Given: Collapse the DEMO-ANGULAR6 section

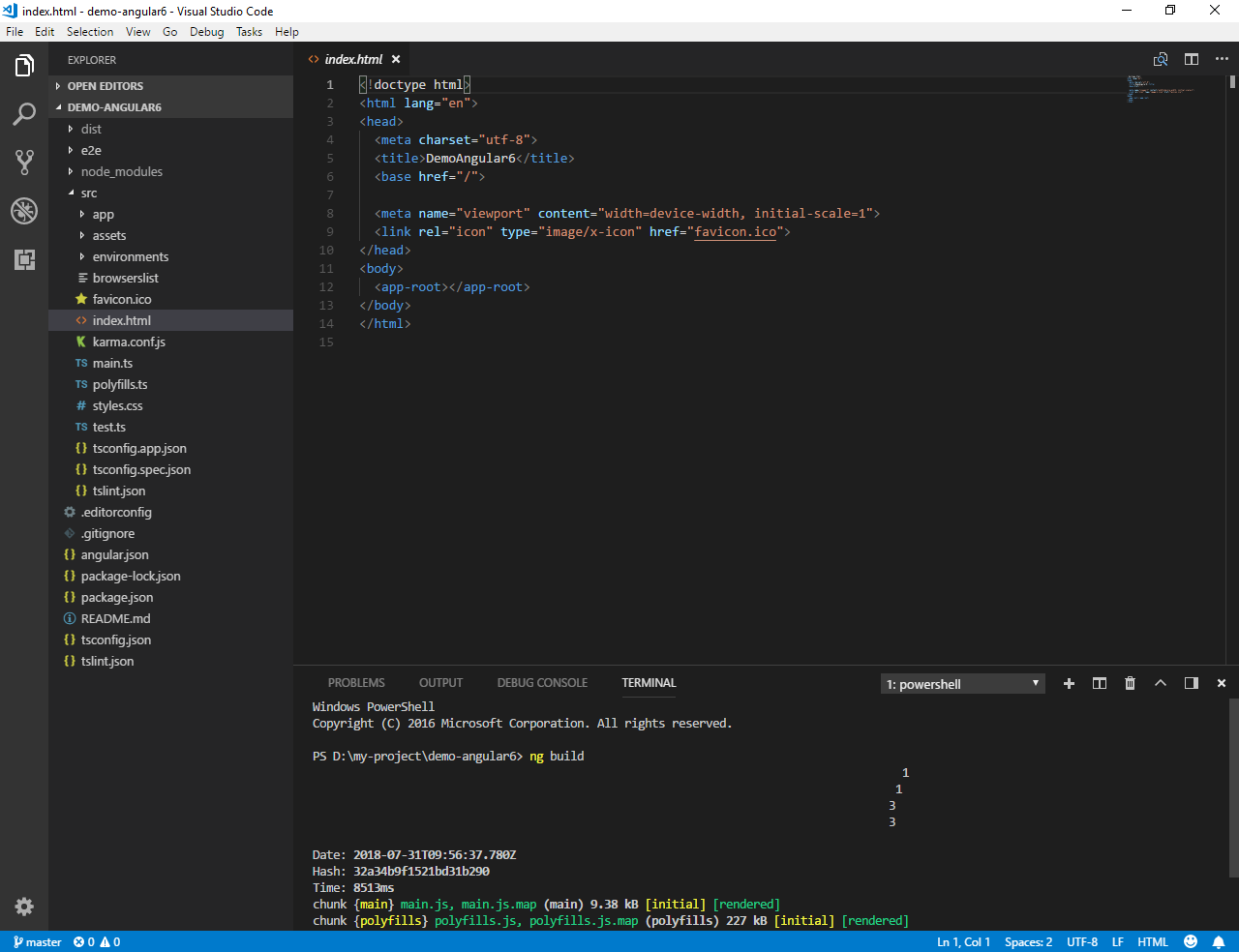Looking at the screenshot, I should click(170, 107).
